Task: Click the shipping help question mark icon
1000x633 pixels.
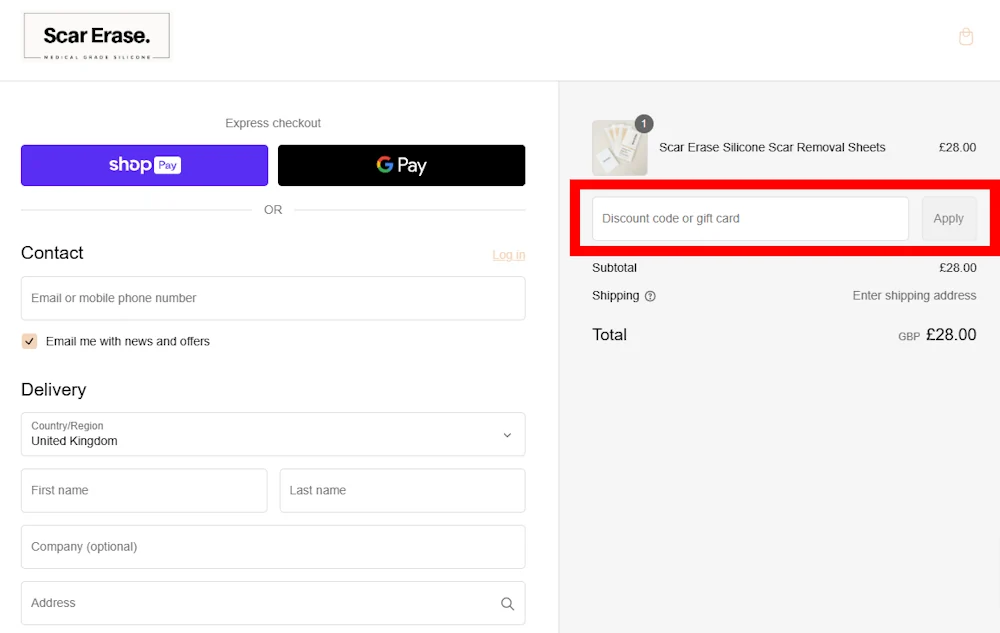Action: (x=650, y=296)
